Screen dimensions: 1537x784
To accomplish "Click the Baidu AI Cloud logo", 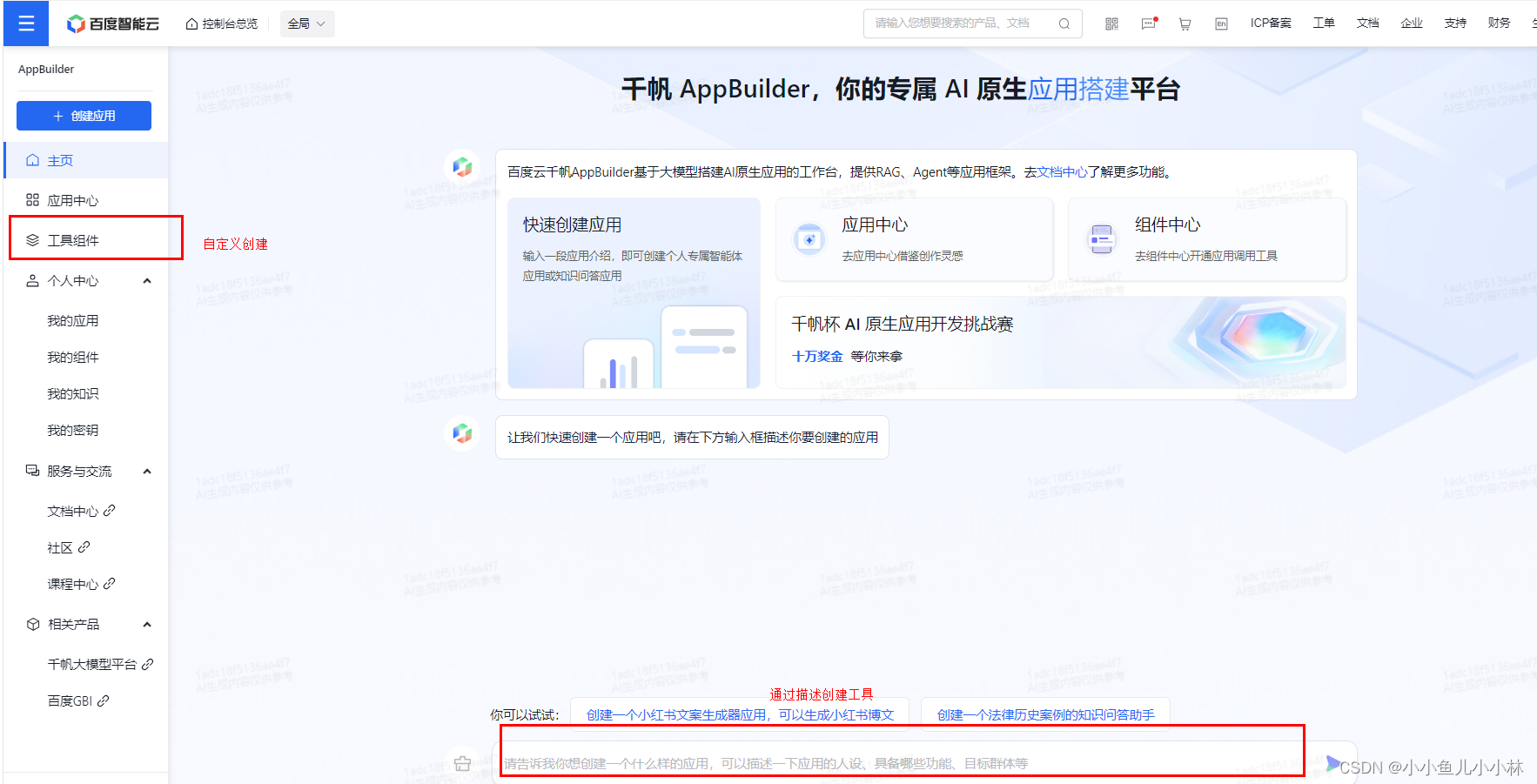I will (x=113, y=23).
